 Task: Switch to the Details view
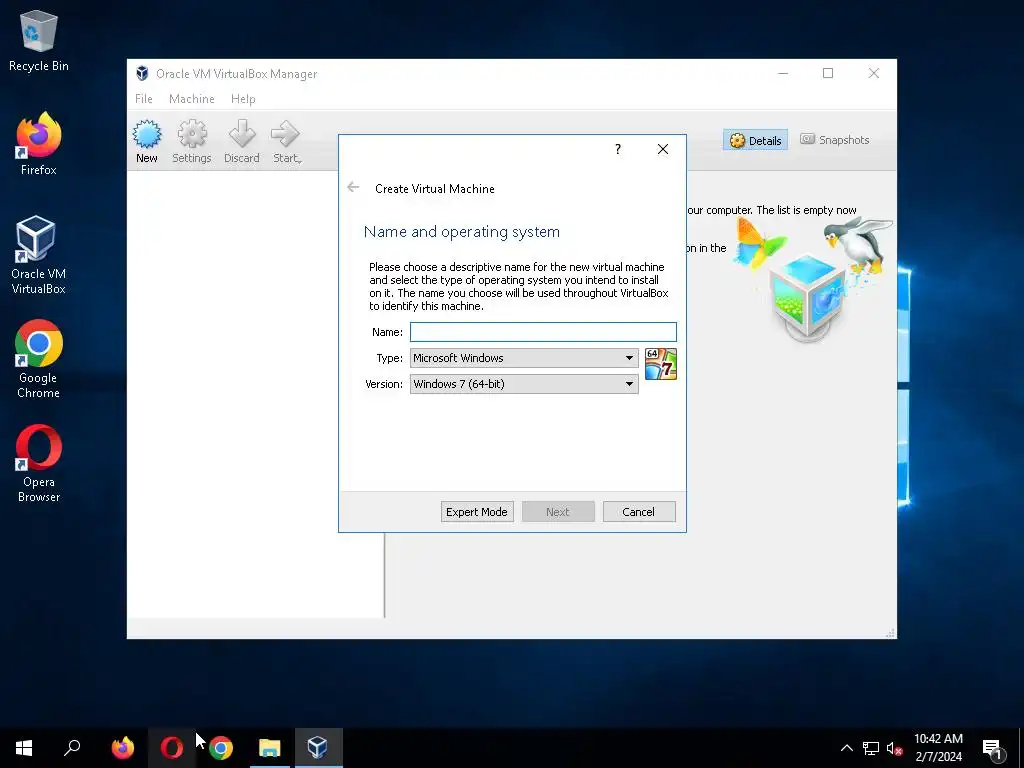[x=755, y=140]
